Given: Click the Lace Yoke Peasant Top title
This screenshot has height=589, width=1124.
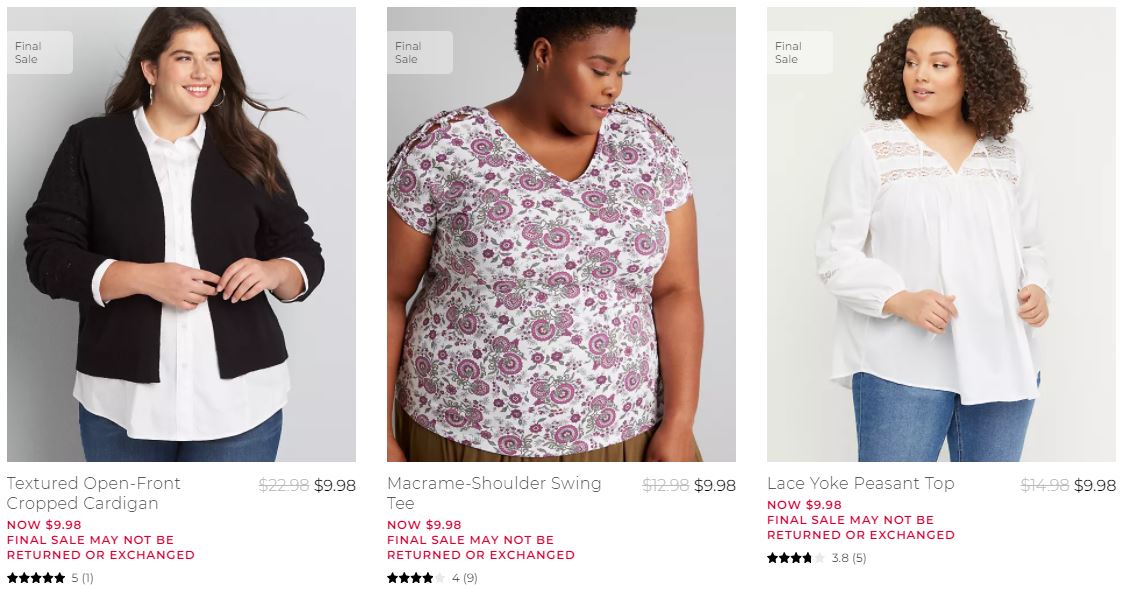Looking at the screenshot, I should pyautogui.click(x=860, y=484).
